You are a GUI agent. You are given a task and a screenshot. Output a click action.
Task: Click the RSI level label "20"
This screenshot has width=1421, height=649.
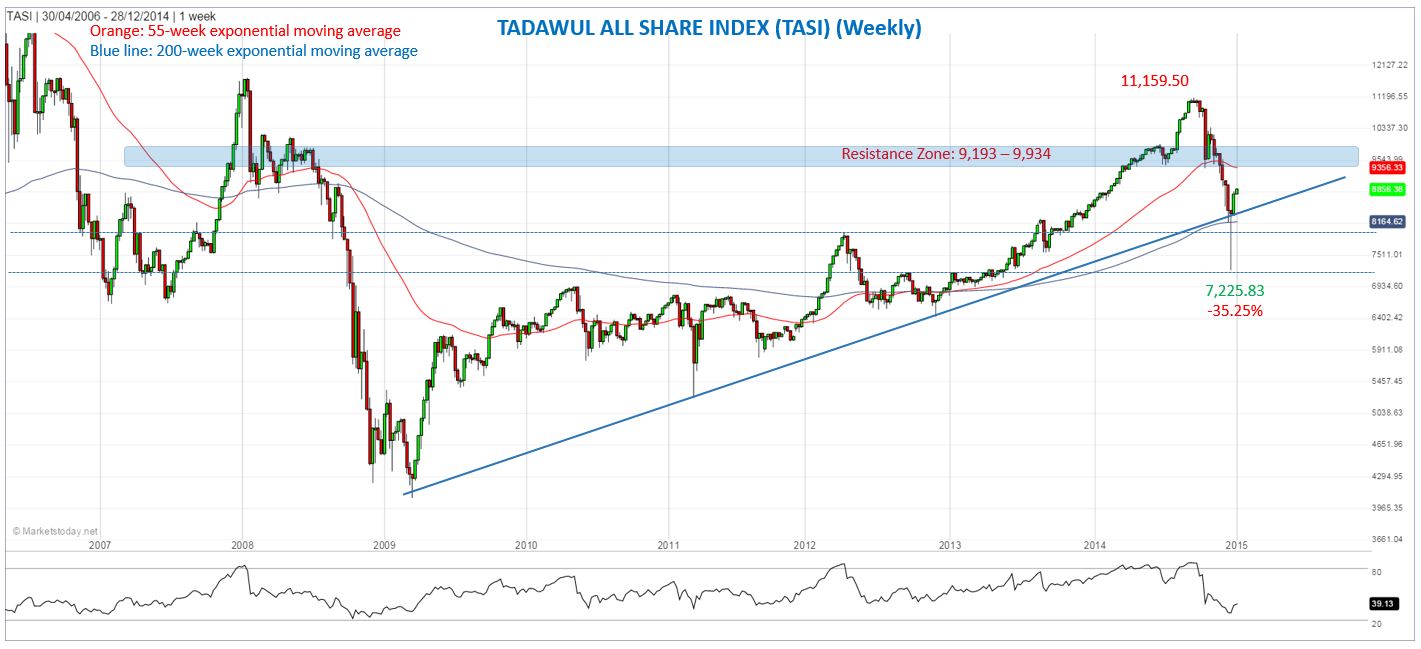point(1376,624)
